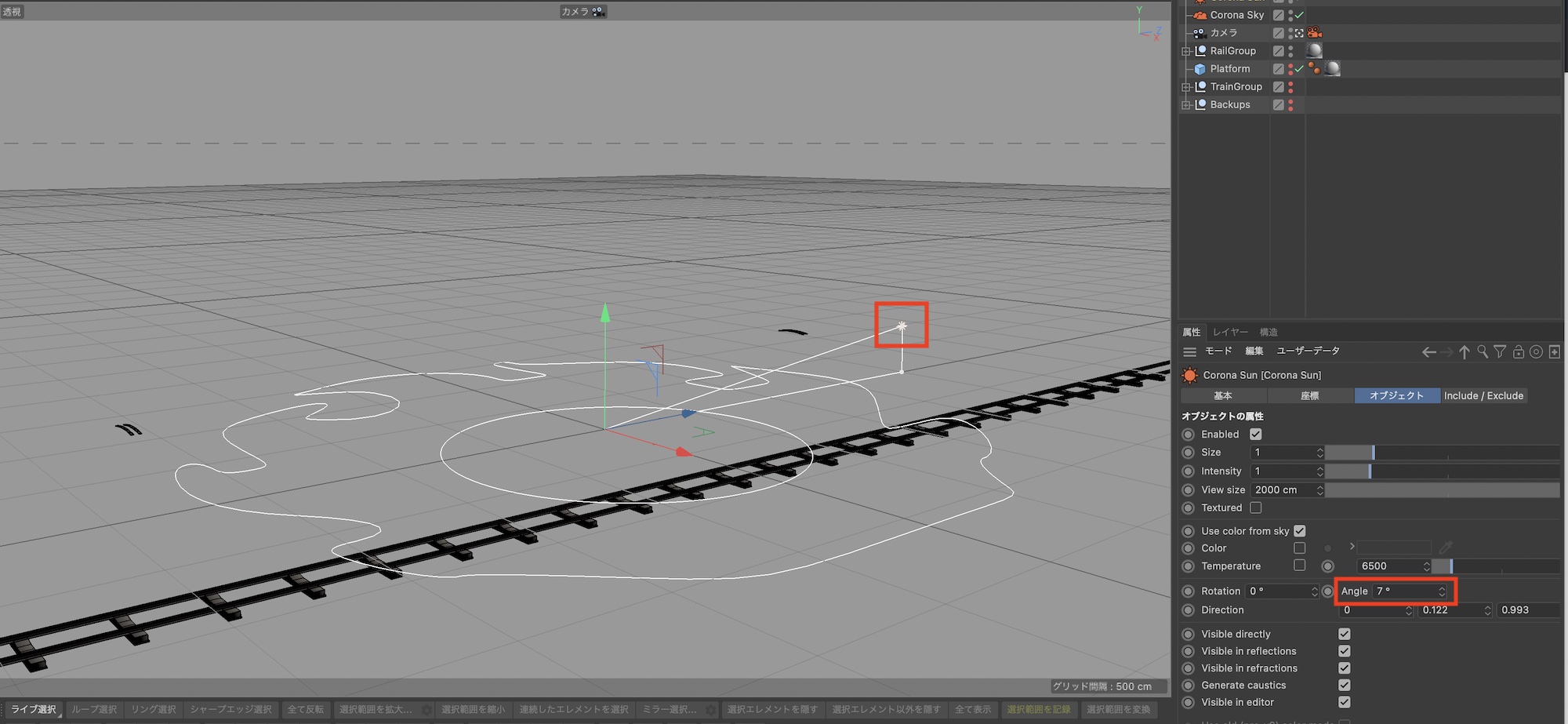Screen dimensions: 1568x724
Task: Expand the TrainGroup tree node
Action: pos(1185,87)
